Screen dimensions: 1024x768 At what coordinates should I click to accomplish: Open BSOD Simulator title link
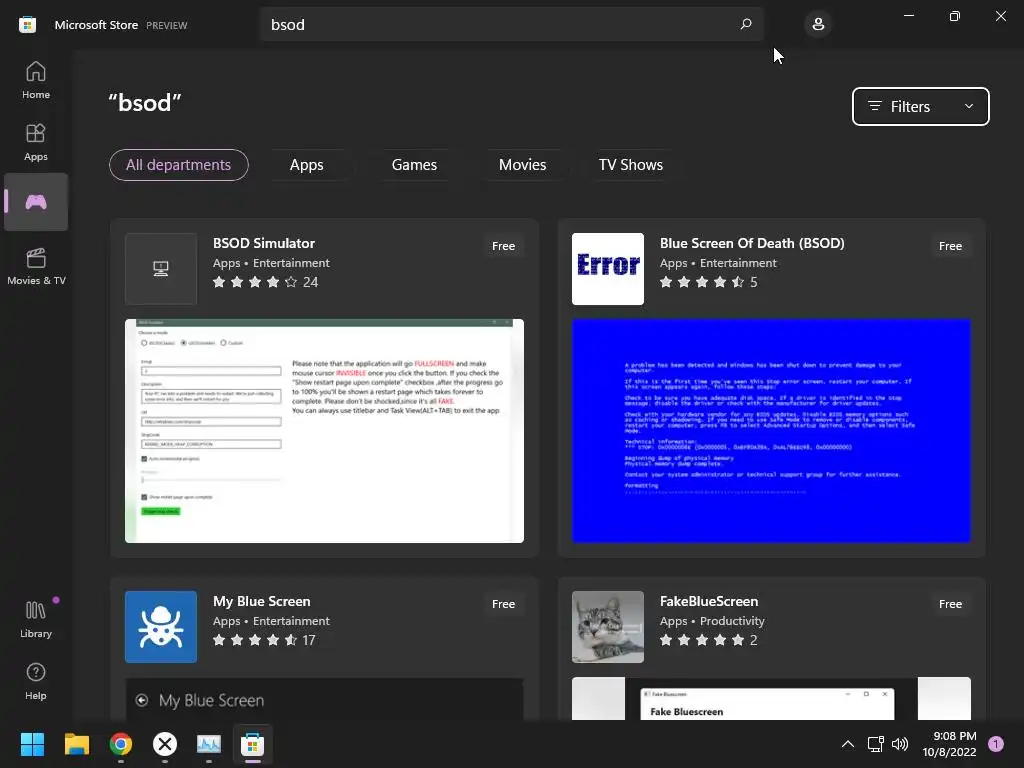tap(264, 243)
